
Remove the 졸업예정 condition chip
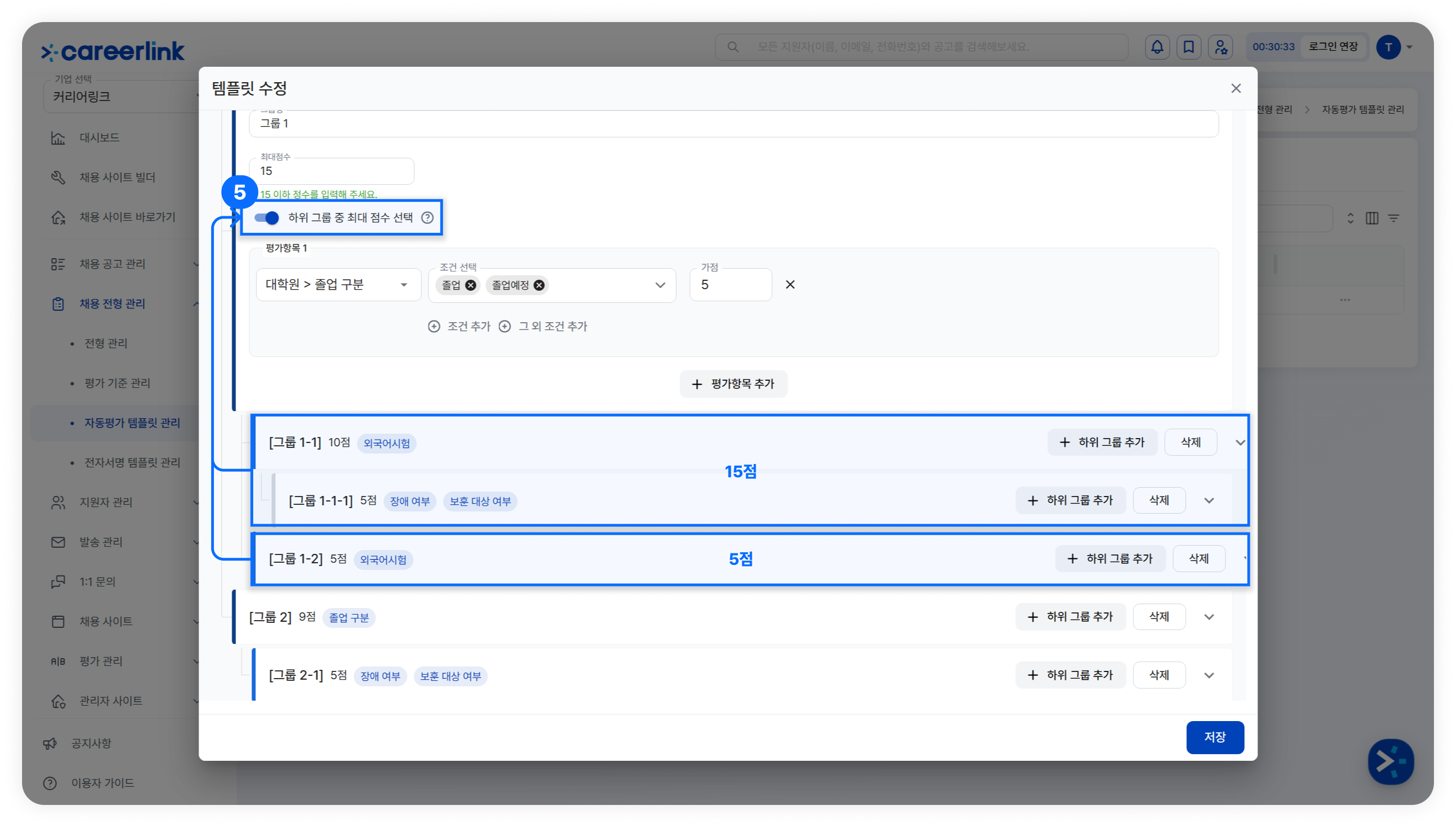(539, 285)
